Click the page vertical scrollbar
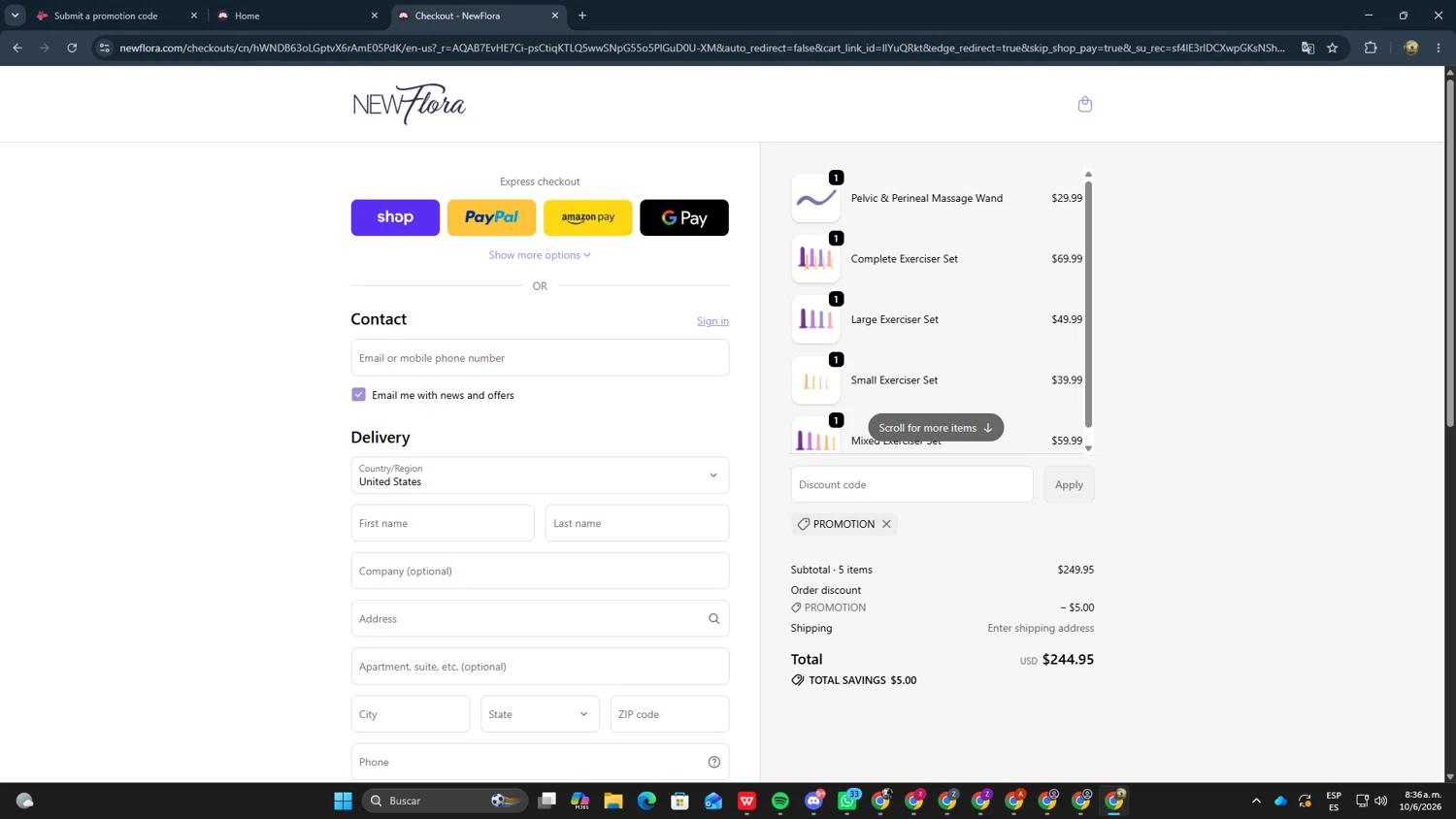Viewport: 1456px width, 819px height. (1450, 252)
